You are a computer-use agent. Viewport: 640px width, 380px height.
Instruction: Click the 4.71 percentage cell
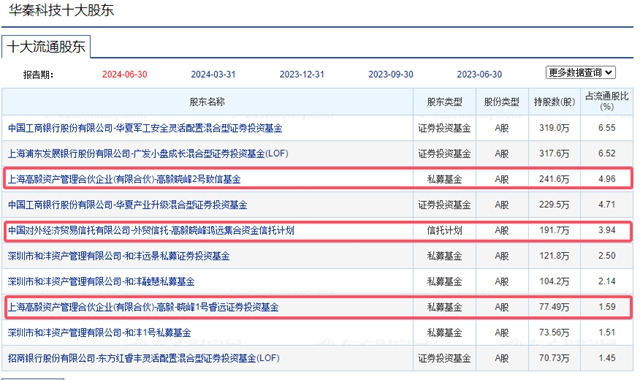[x=607, y=205]
